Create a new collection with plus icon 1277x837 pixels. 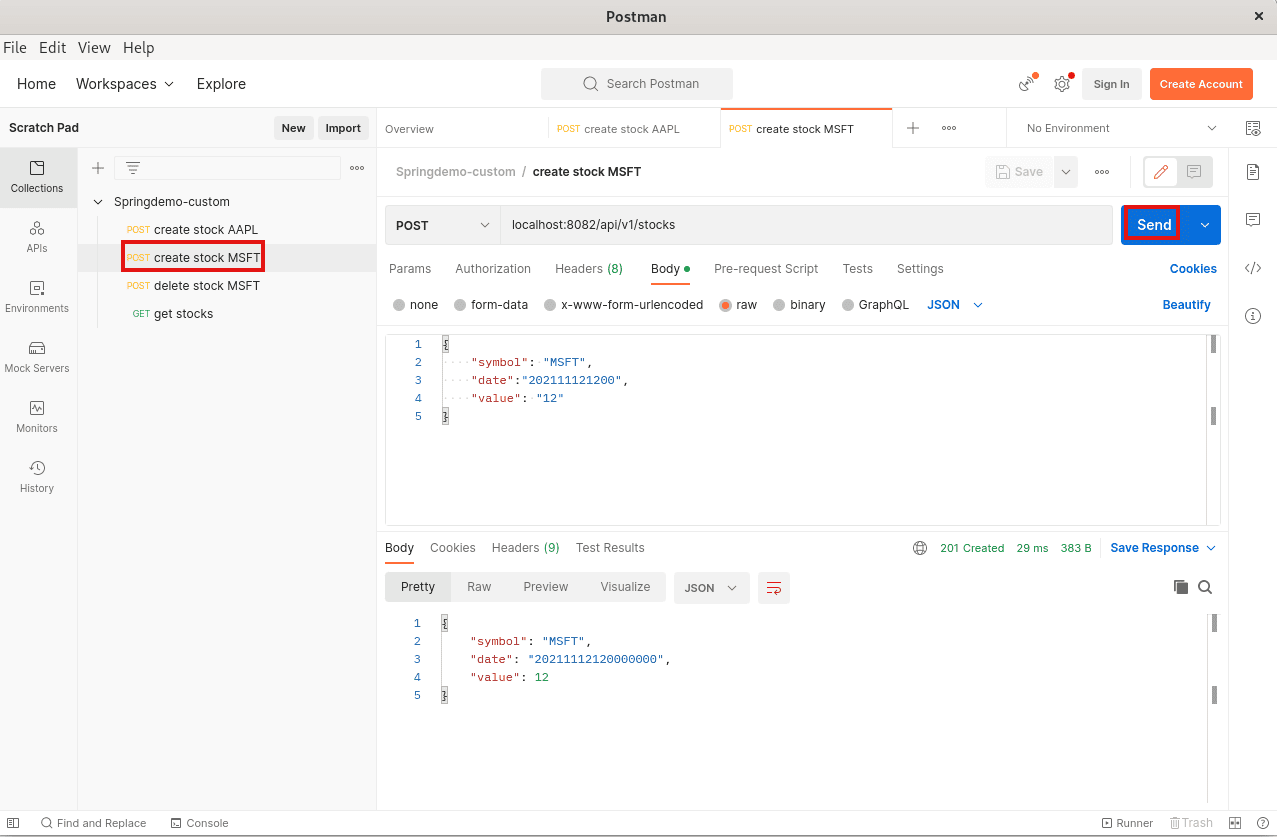pyautogui.click(x=98, y=168)
